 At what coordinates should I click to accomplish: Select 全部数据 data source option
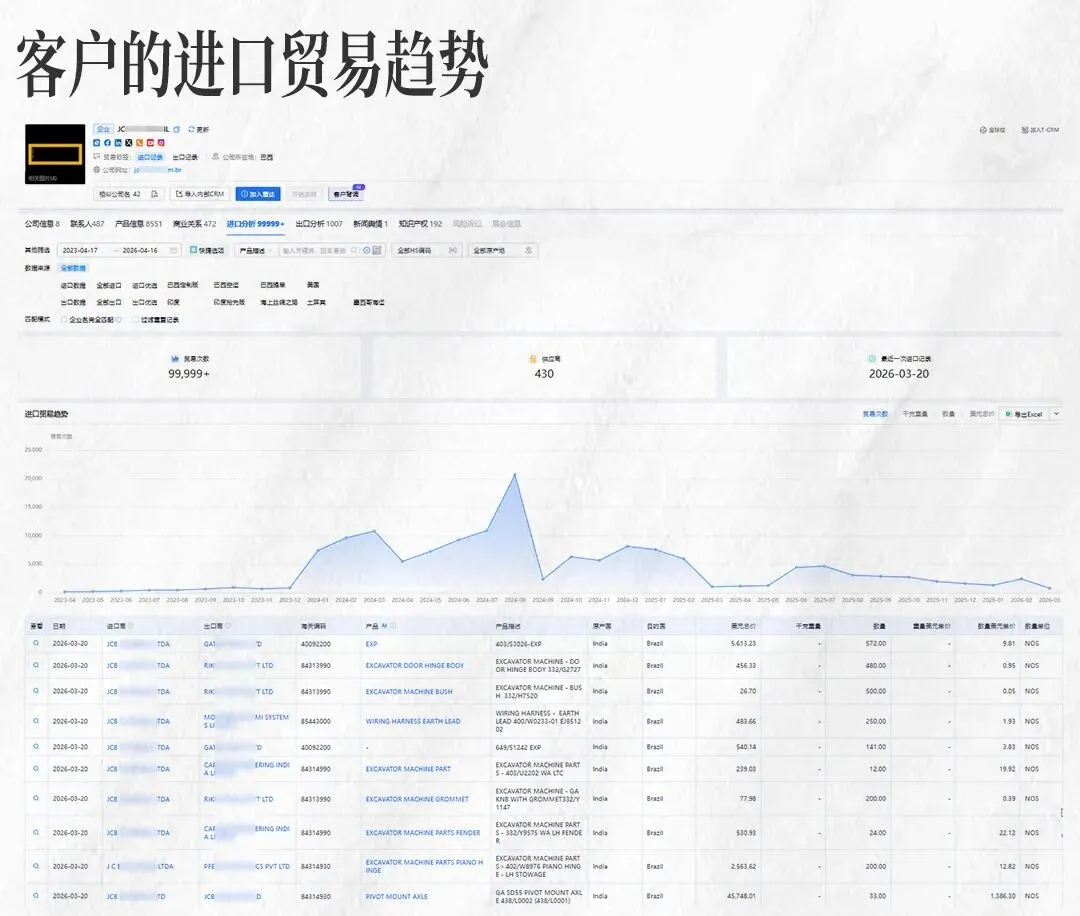point(74,268)
